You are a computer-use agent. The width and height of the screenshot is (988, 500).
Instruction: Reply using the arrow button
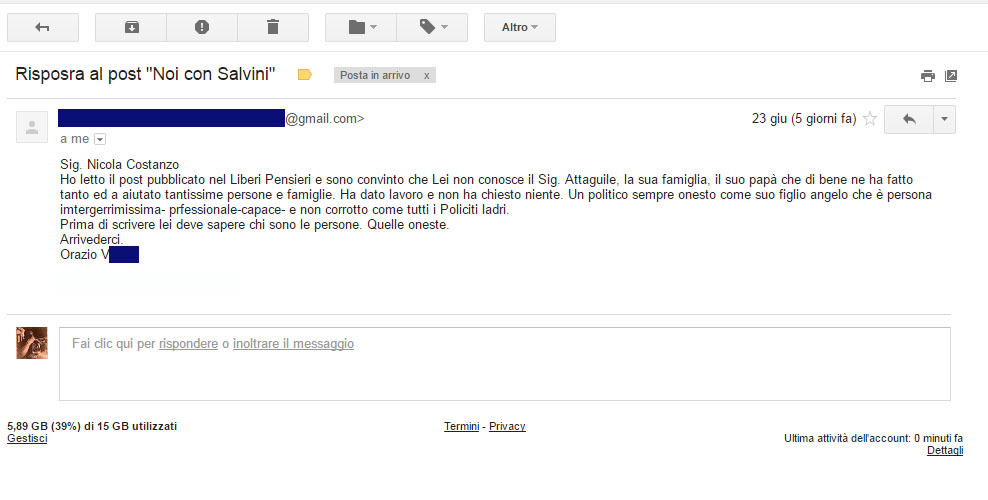point(909,119)
